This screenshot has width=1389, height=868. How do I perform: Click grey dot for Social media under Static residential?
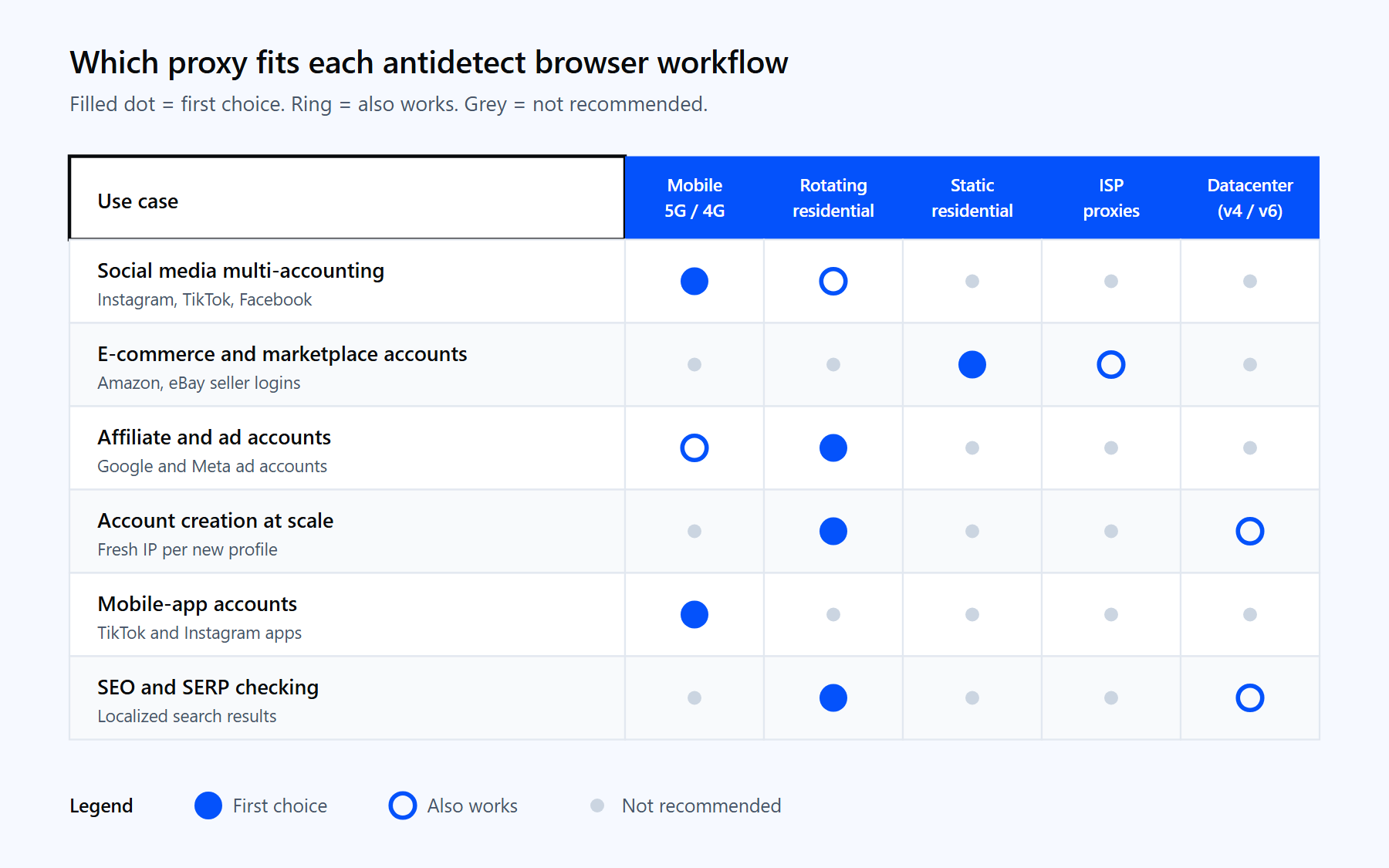[972, 281]
